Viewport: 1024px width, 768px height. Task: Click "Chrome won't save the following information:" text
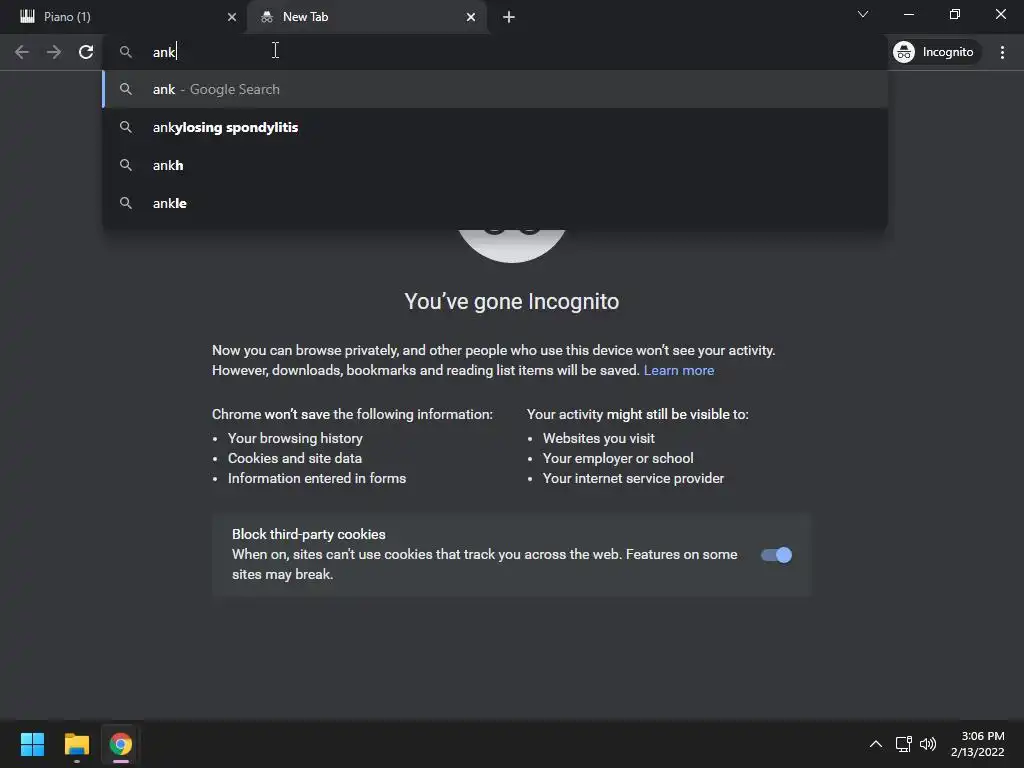coord(352,415)
